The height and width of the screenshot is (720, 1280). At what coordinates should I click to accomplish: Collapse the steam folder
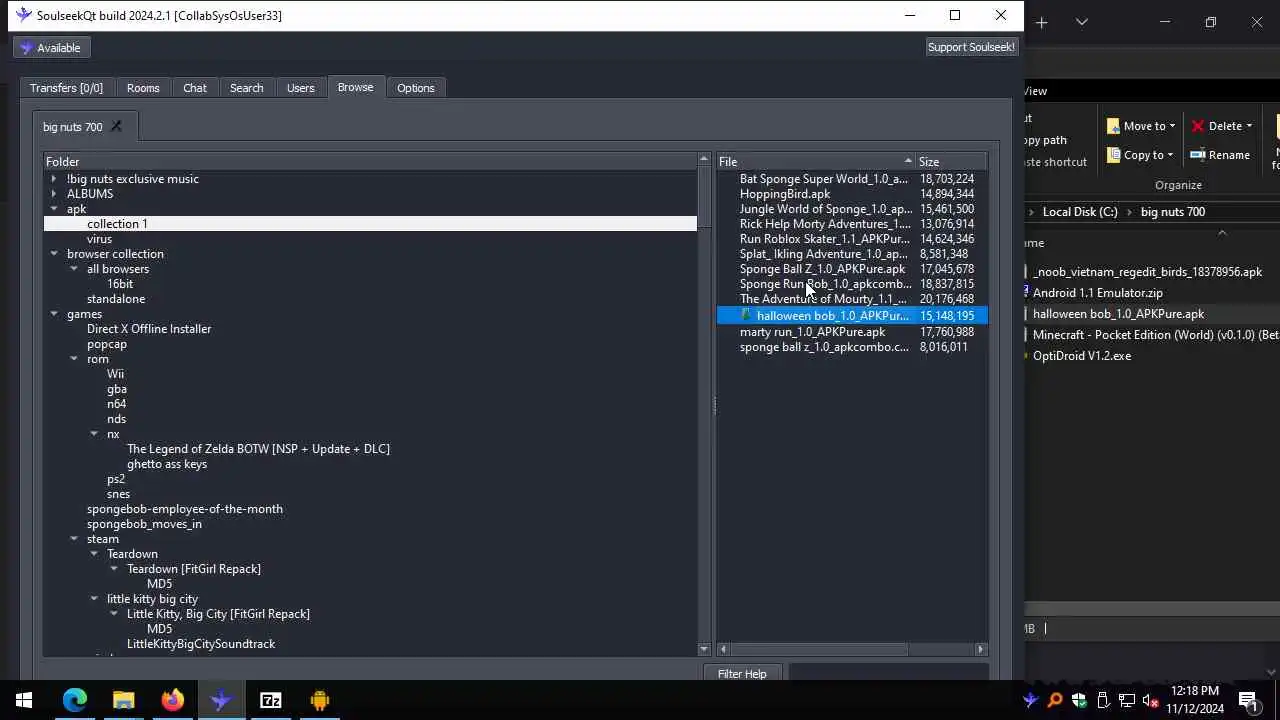(x=74, y=539)
